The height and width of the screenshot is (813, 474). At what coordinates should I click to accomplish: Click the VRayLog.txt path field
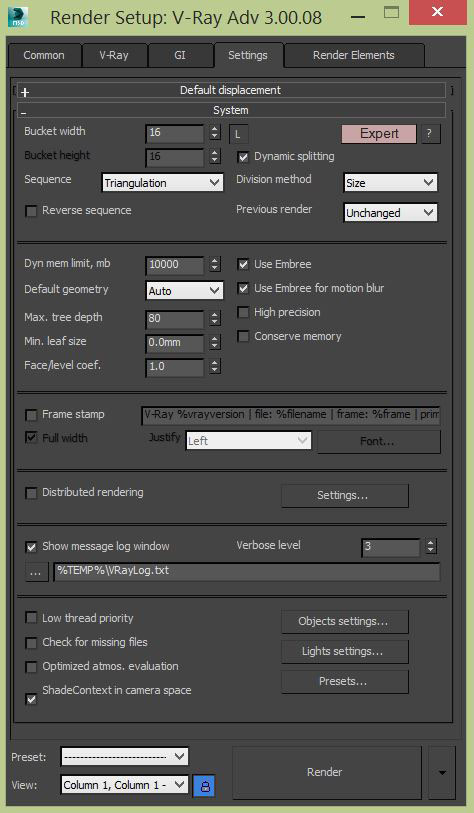(x=246, y=572)
